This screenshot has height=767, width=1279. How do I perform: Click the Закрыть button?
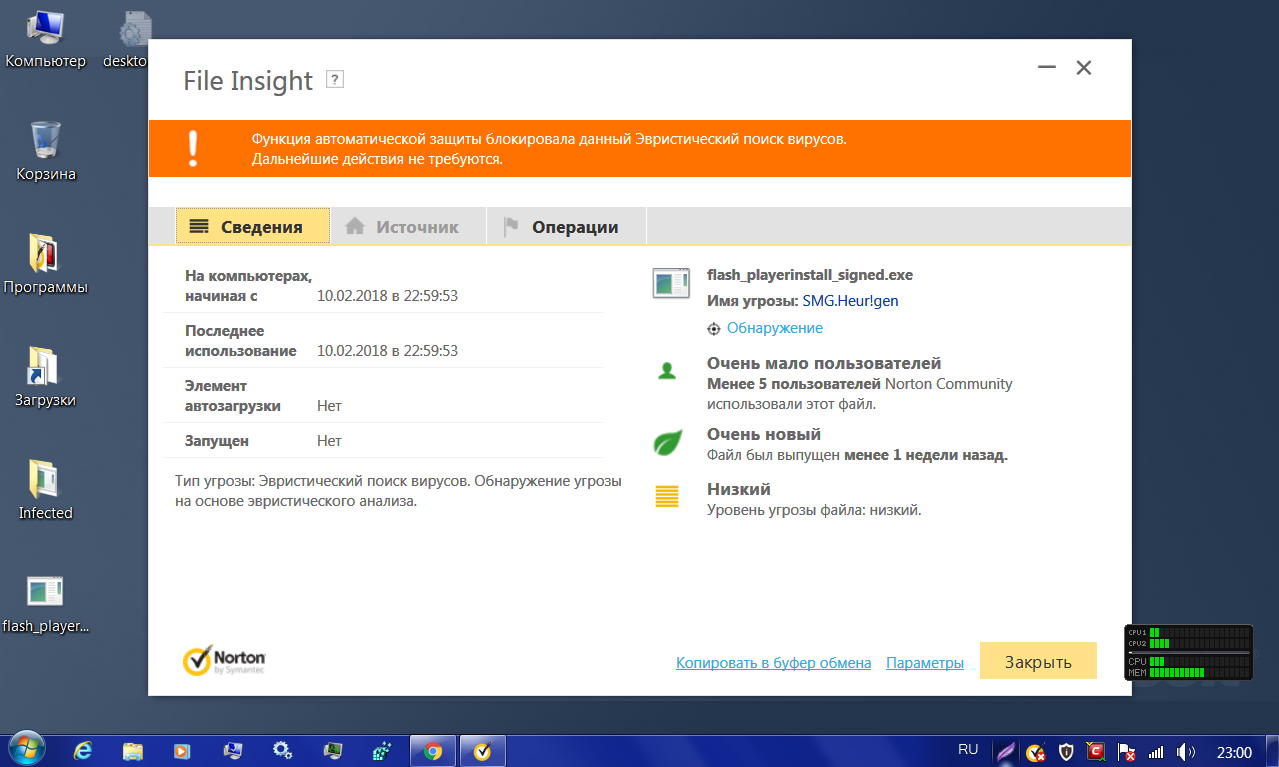click(x=1038, y=662)
